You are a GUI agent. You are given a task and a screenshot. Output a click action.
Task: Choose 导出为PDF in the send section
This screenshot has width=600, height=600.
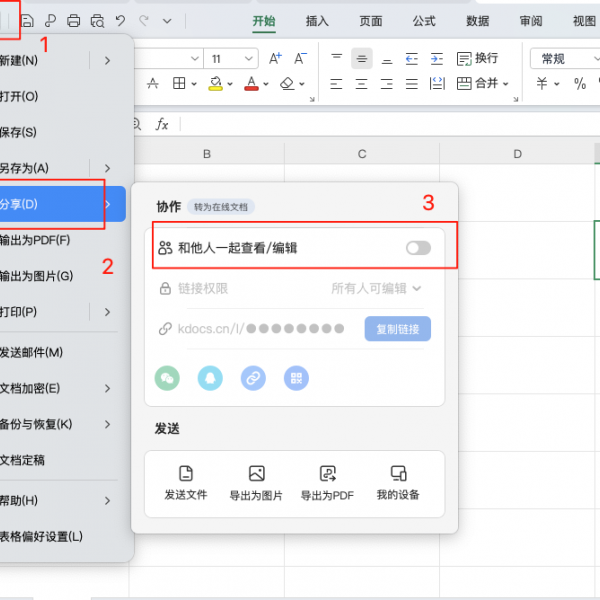pos(326,482)
